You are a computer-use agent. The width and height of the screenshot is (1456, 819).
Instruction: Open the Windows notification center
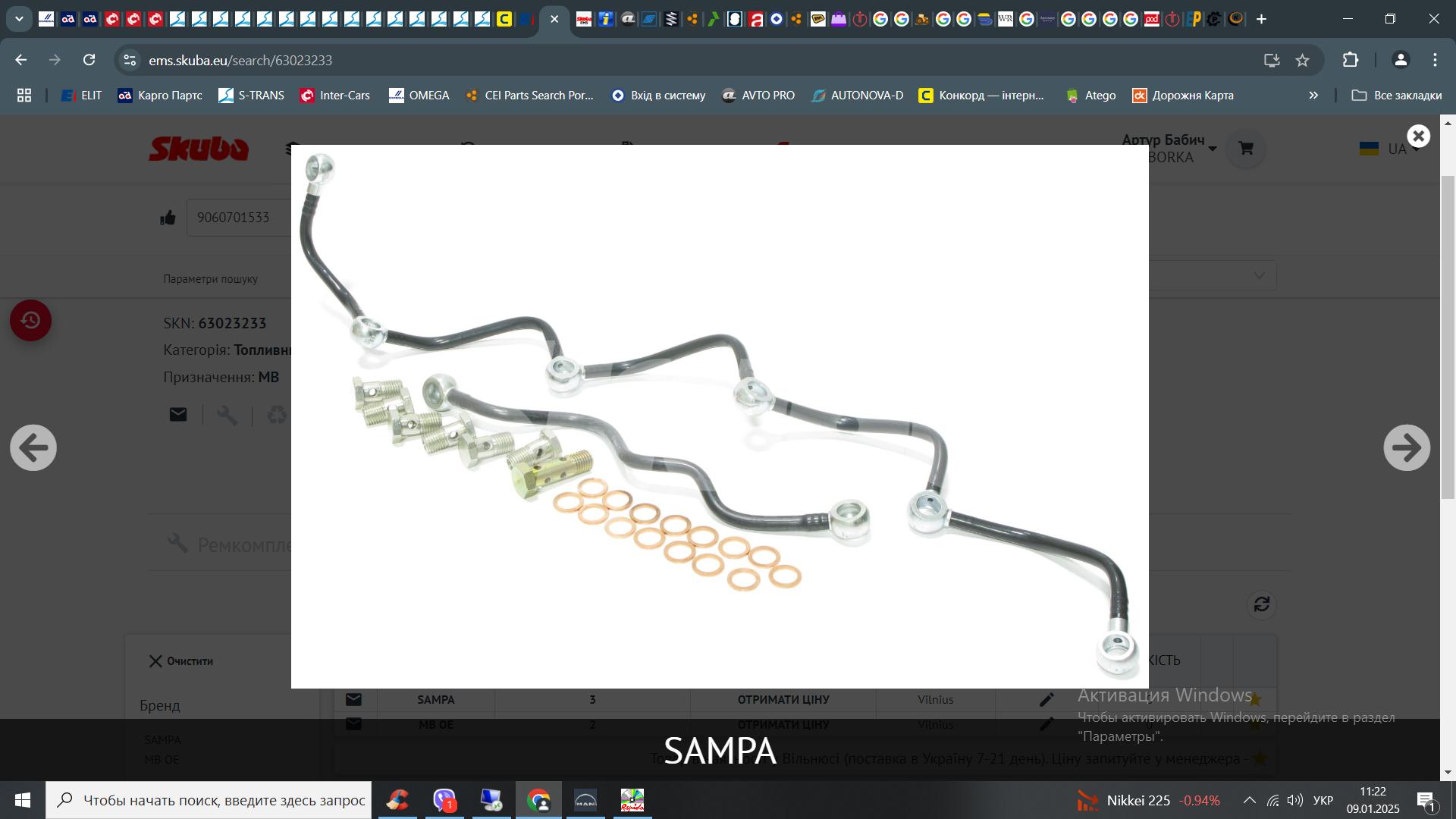coord(1426,801)
